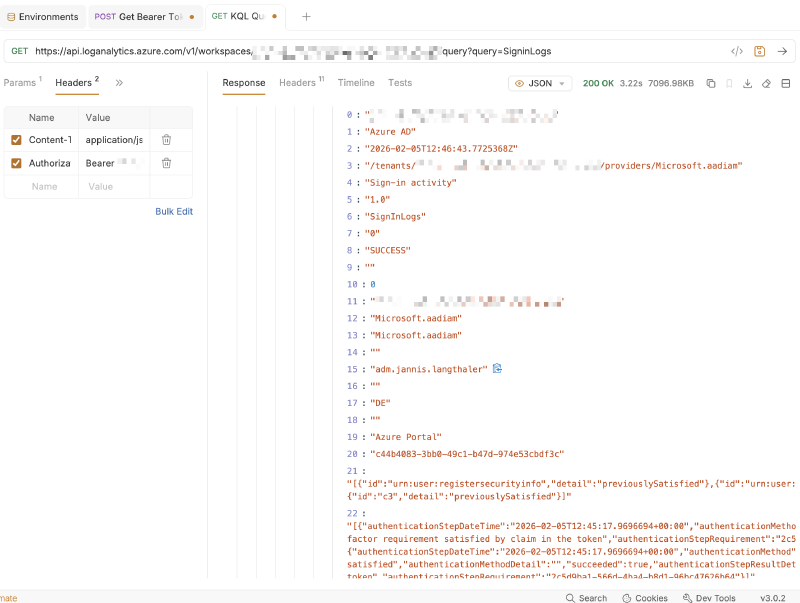The height and width of the screenshot is (603, 800).
Task: Copy the adm.jannis.langthaler value
Action: 497,369
